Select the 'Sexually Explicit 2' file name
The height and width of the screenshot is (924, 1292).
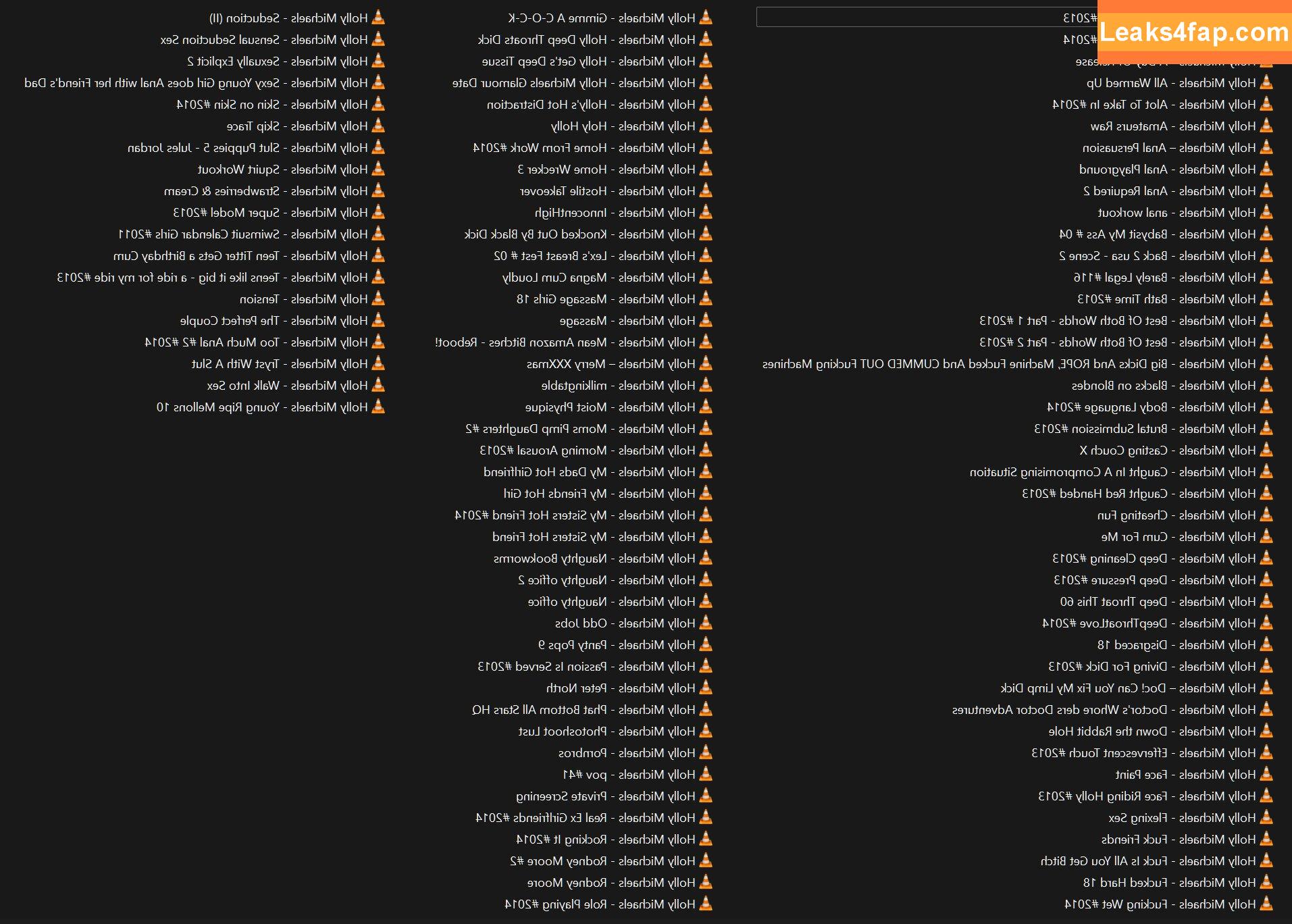click(232, 61)
